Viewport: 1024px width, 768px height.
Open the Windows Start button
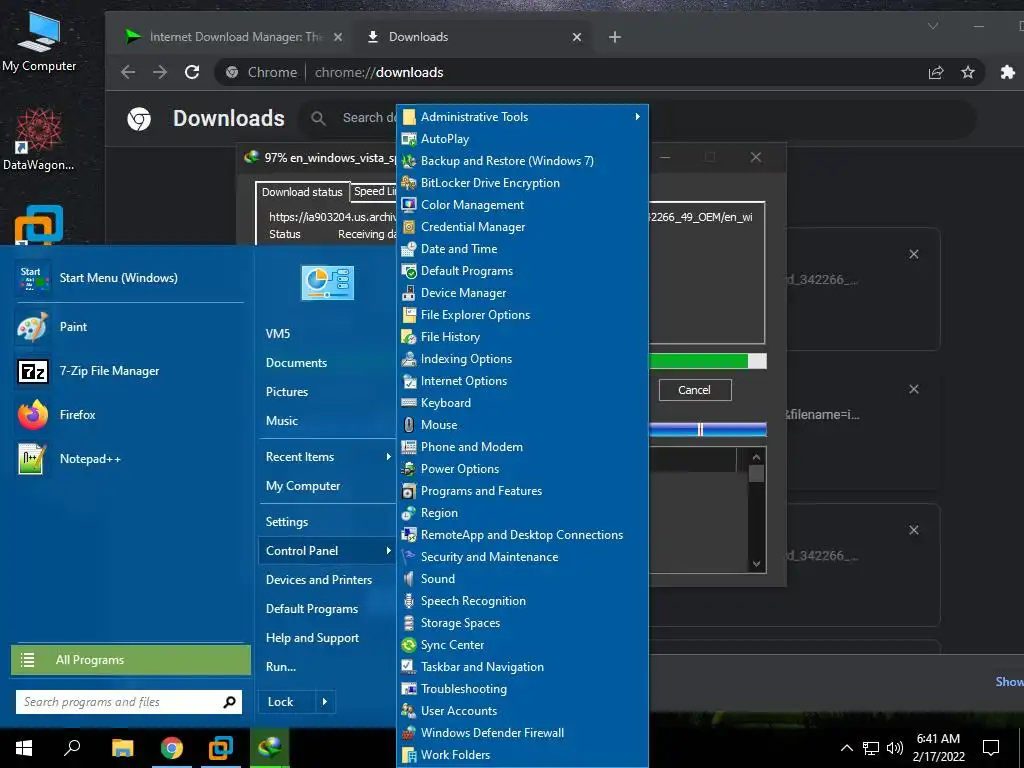point(24,748)
